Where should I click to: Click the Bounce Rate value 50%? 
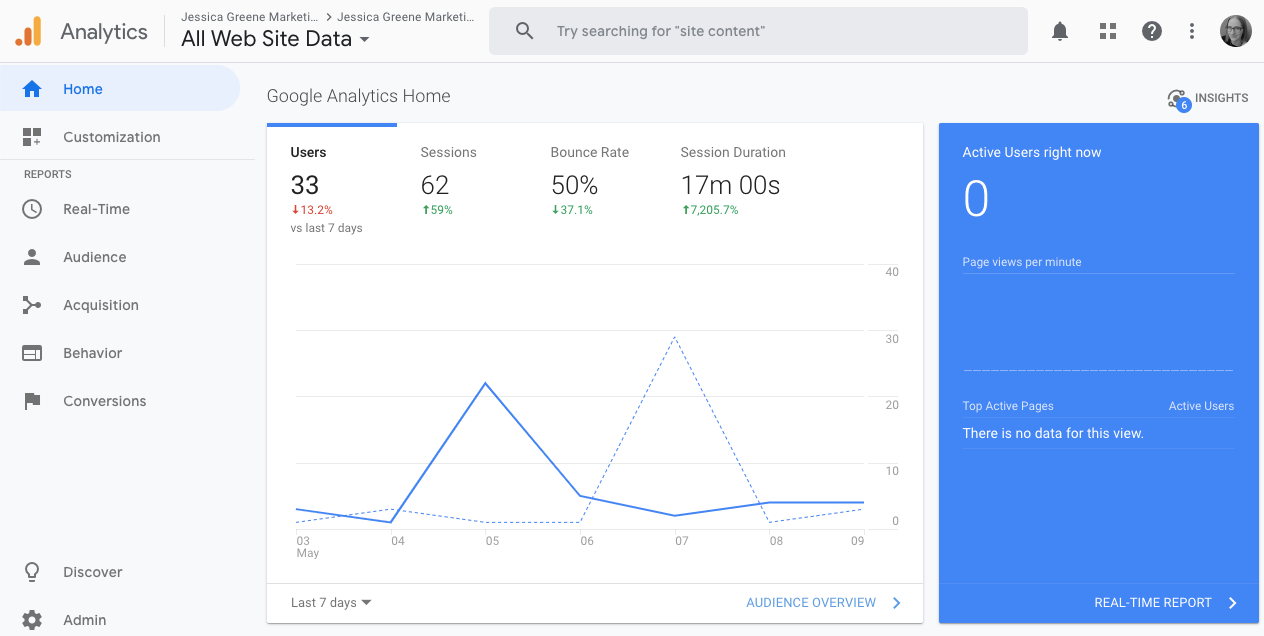click(575, 185)
